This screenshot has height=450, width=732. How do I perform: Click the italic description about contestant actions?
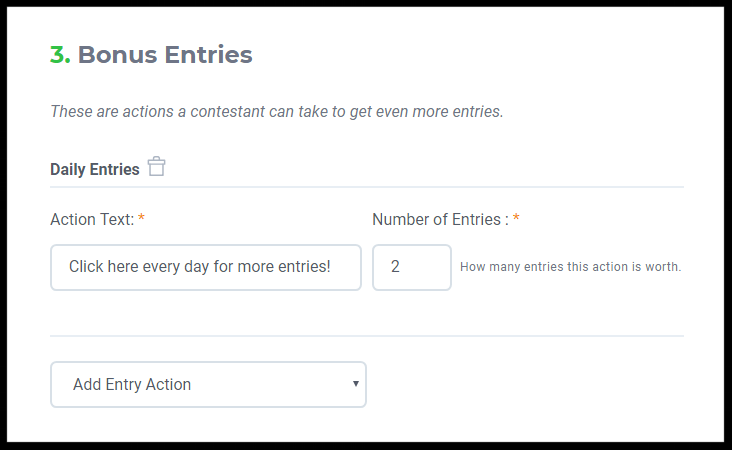[277, 111]
